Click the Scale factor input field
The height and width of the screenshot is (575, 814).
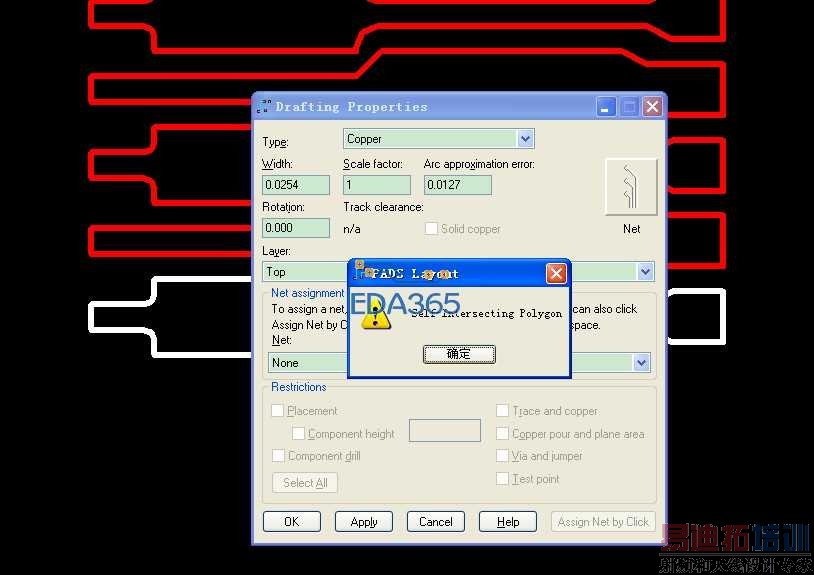(x=377, y=185)
